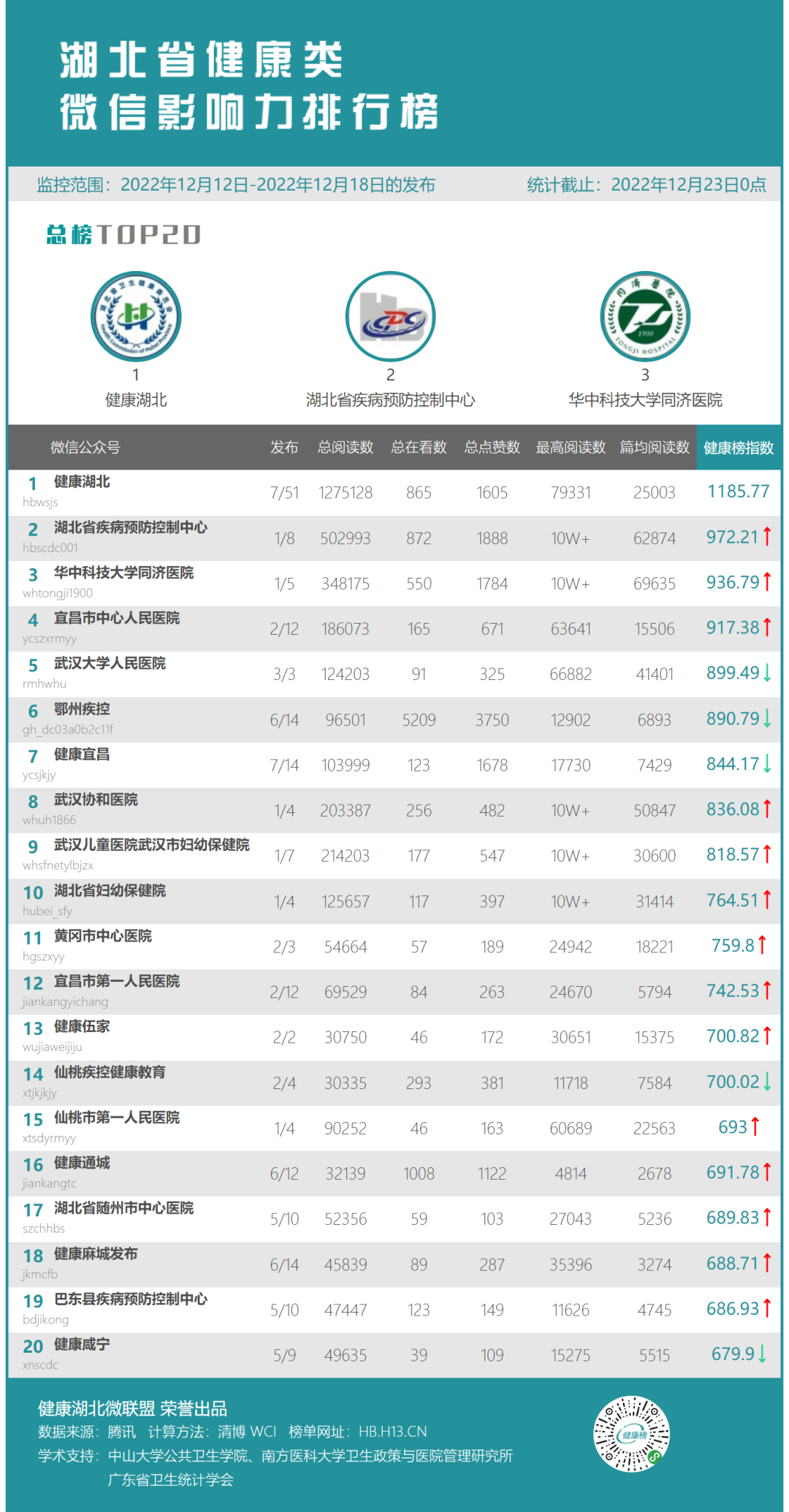Click the 最高阅读数 column header

point(571,447)
